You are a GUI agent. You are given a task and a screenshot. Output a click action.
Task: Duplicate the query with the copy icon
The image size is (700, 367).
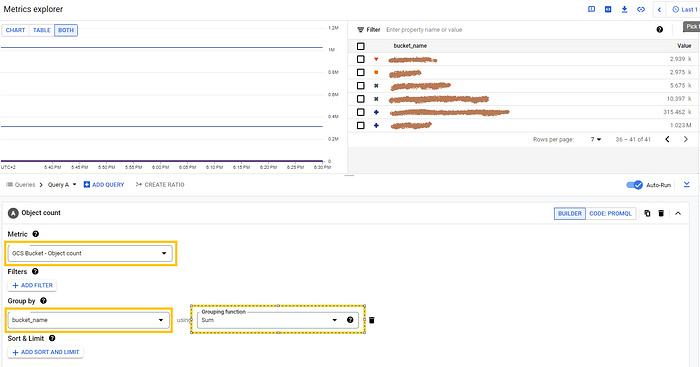pos(647,213)
